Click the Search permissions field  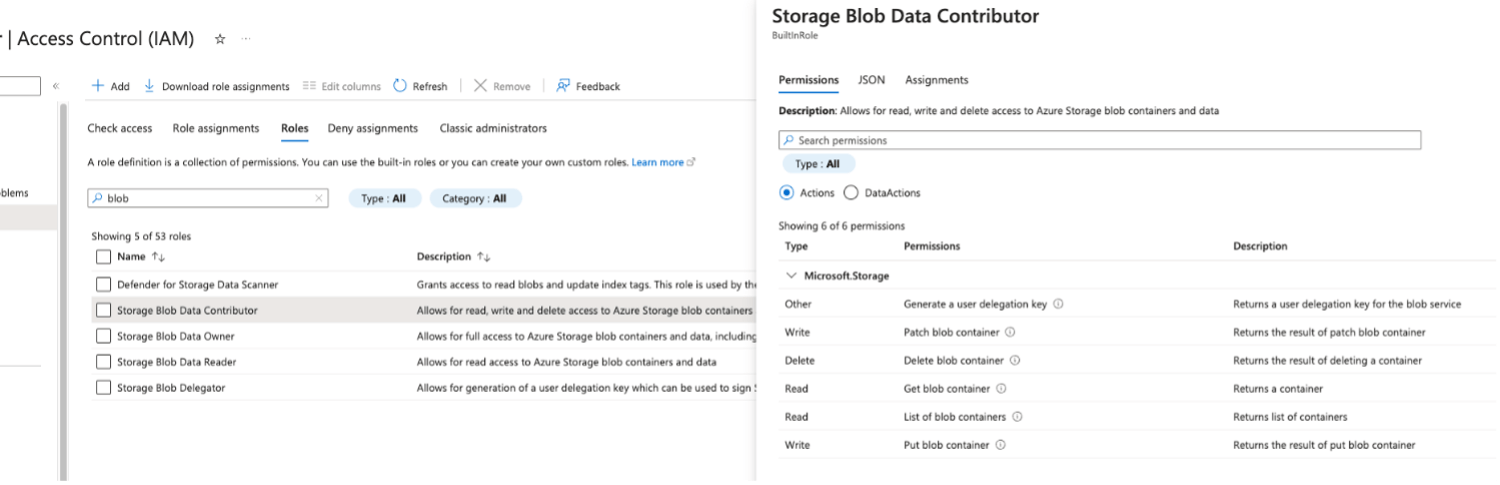[x=1100, y=140]
